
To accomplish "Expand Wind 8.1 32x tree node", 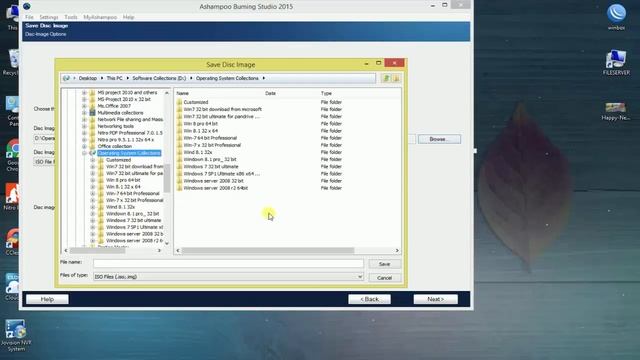I will 93,207.
